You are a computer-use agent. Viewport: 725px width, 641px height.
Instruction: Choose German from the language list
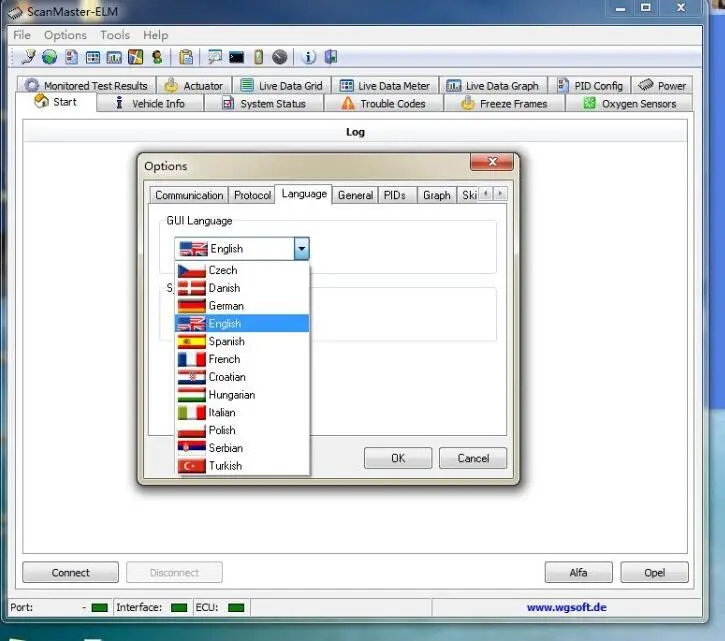pyautogui.click(x=242, y=306)
